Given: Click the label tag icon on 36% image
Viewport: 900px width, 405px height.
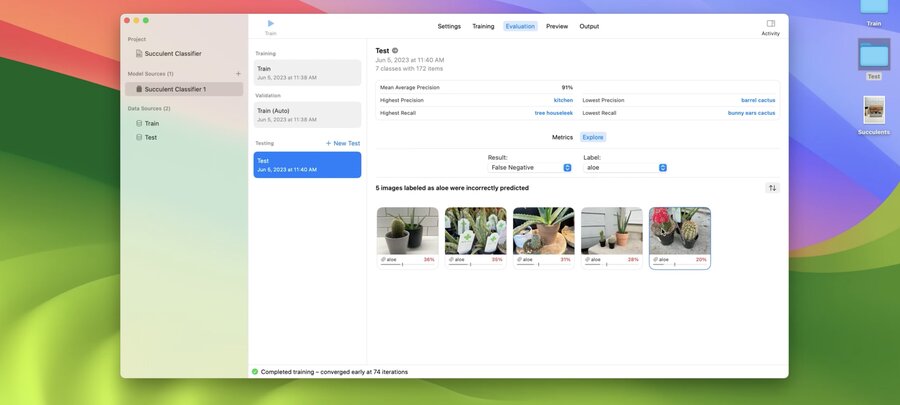Looking at the screenshot, I should coord(383,260).
